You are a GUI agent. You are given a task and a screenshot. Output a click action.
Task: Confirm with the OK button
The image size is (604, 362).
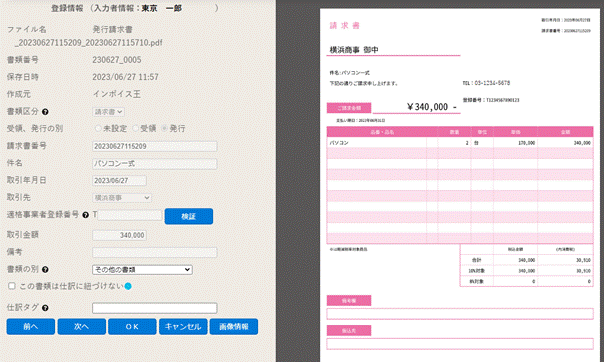(x=132, y=327)
